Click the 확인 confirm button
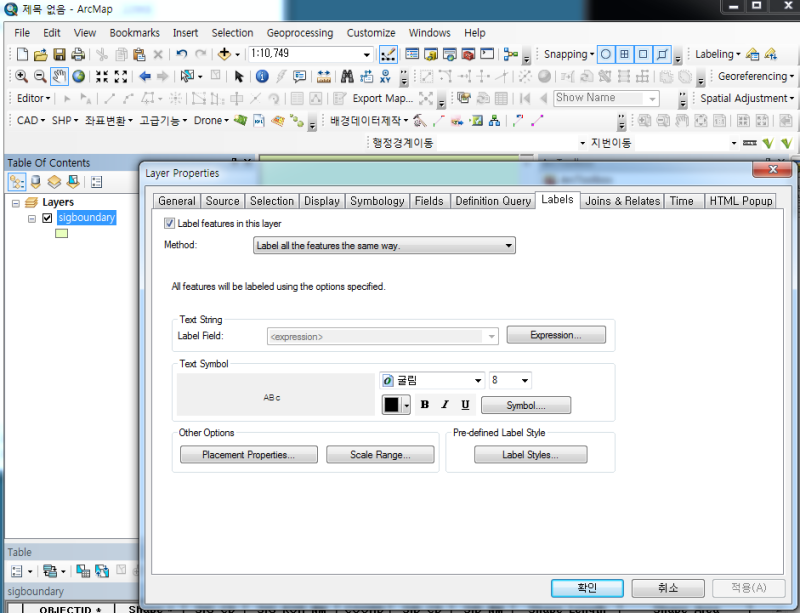800x613 pixels. (x=587, y=588)
